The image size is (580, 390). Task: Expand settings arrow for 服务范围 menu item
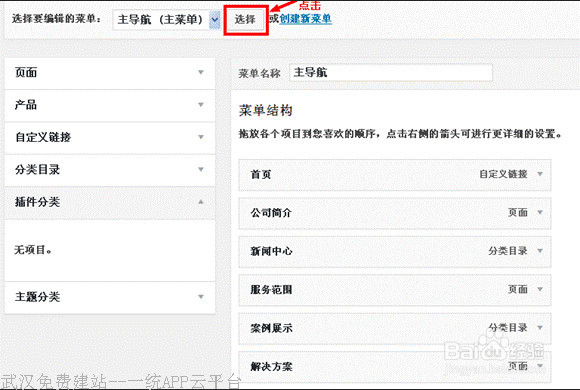pyautogui.click(x=540, y=289)
